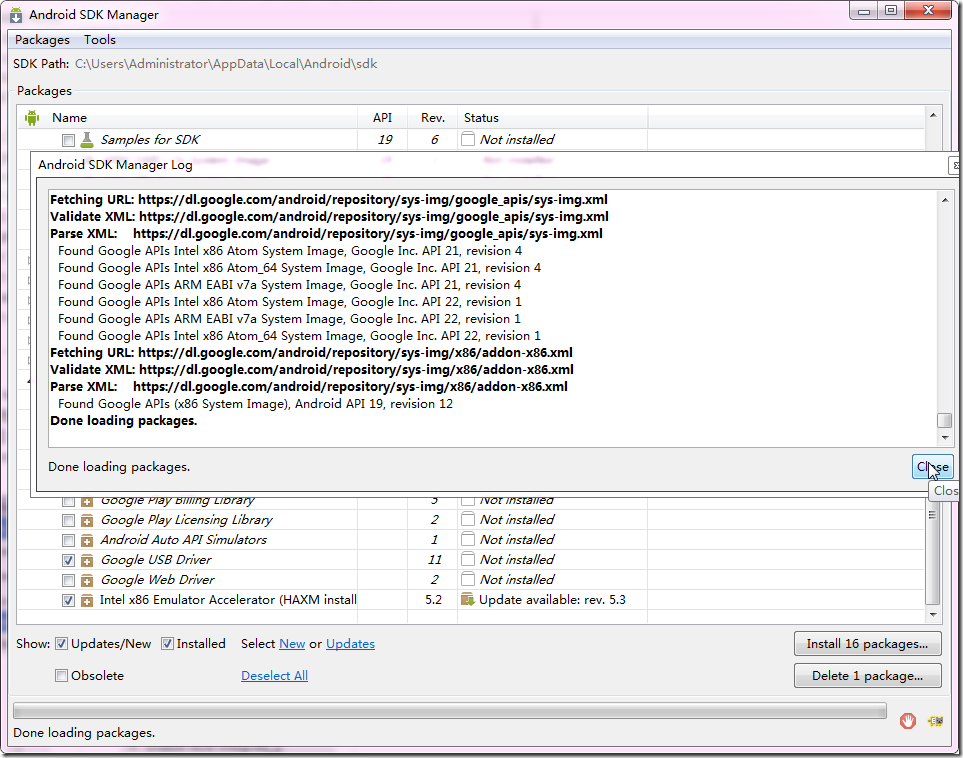Click the packages list scroll up arrow
This screenshot has width=963, height=758.
pyautogui.click(x=933, y=115)
